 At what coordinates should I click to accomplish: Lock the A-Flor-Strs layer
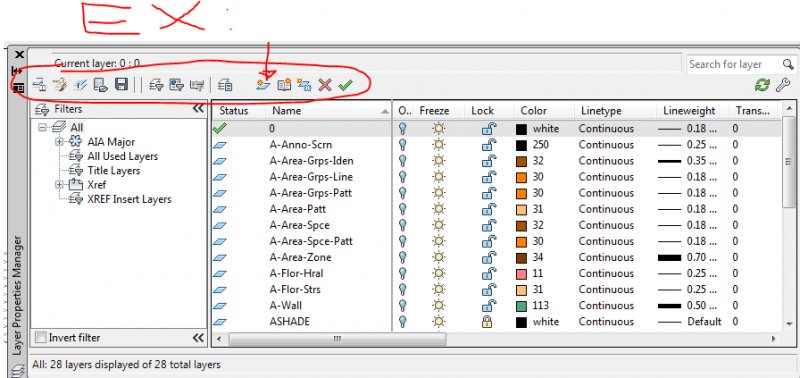(489, 289)
